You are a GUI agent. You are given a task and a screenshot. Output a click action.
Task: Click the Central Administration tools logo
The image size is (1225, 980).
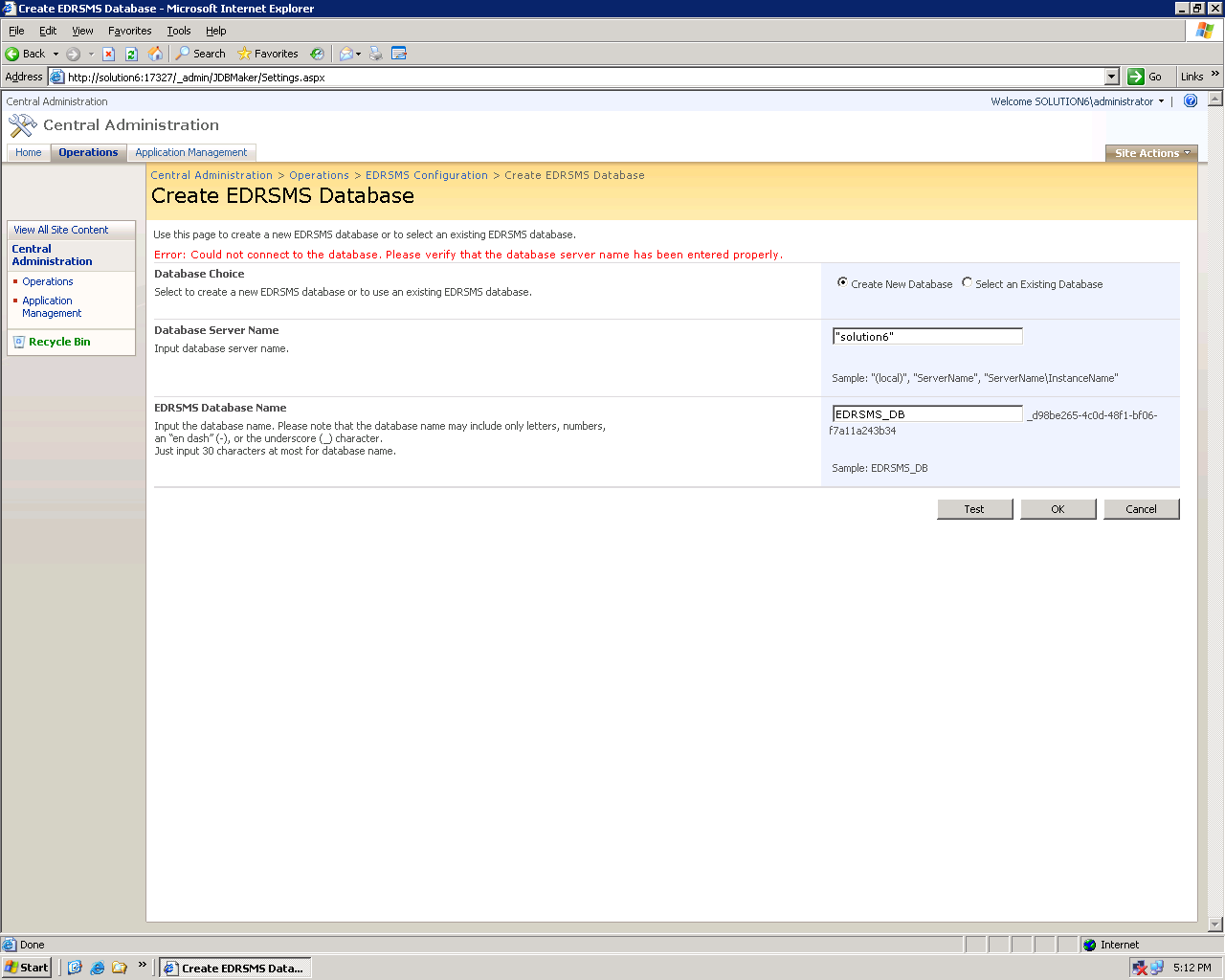click(x=22, y=125)
